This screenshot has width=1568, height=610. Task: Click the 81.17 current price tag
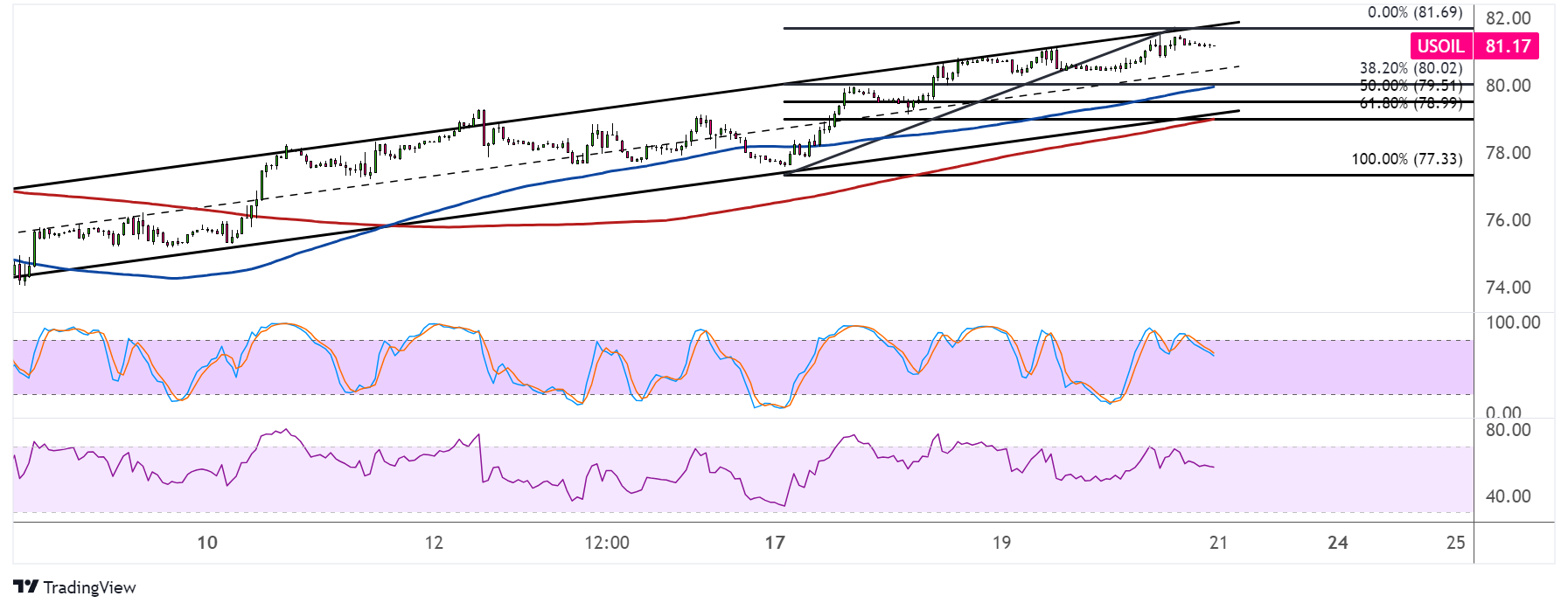1507,46
